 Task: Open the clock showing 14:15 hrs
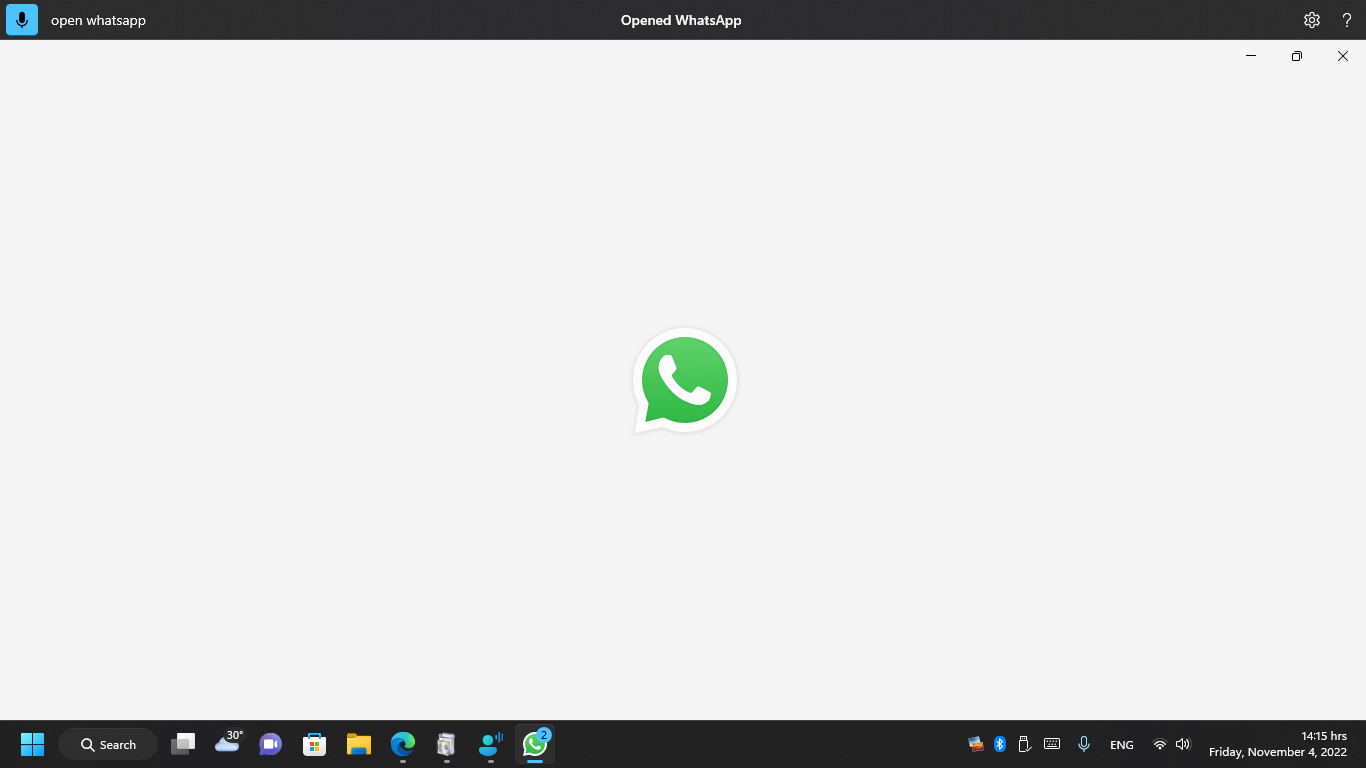[x=1278, y=744]
